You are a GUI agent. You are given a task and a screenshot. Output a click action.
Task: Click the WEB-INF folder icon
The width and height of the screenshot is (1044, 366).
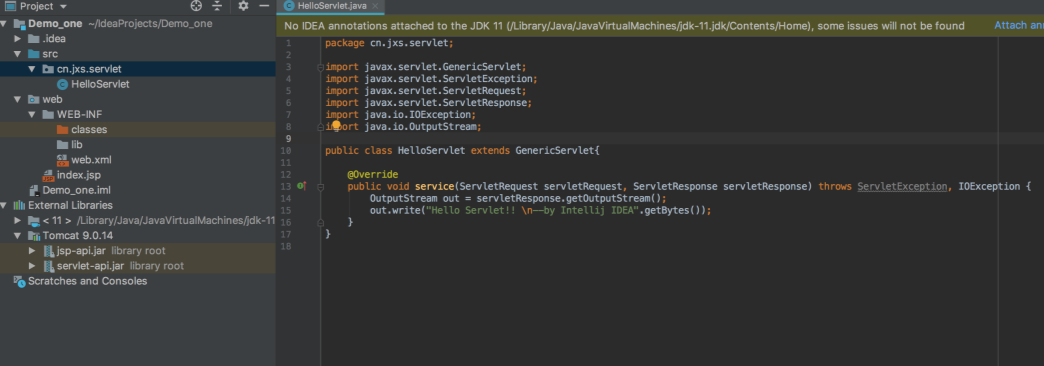pos(49,114)
